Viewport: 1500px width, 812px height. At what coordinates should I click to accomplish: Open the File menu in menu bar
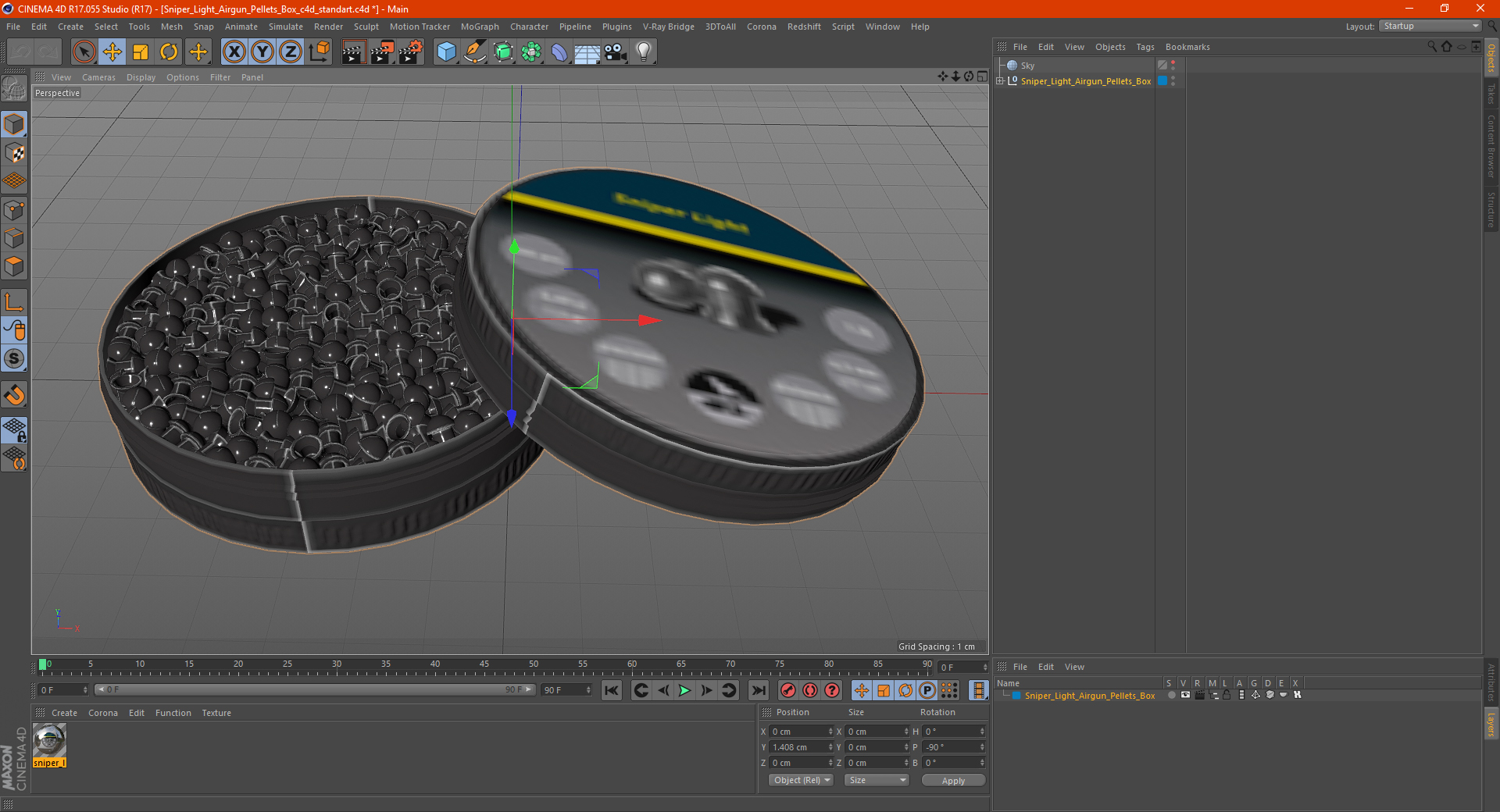point(13,27)
